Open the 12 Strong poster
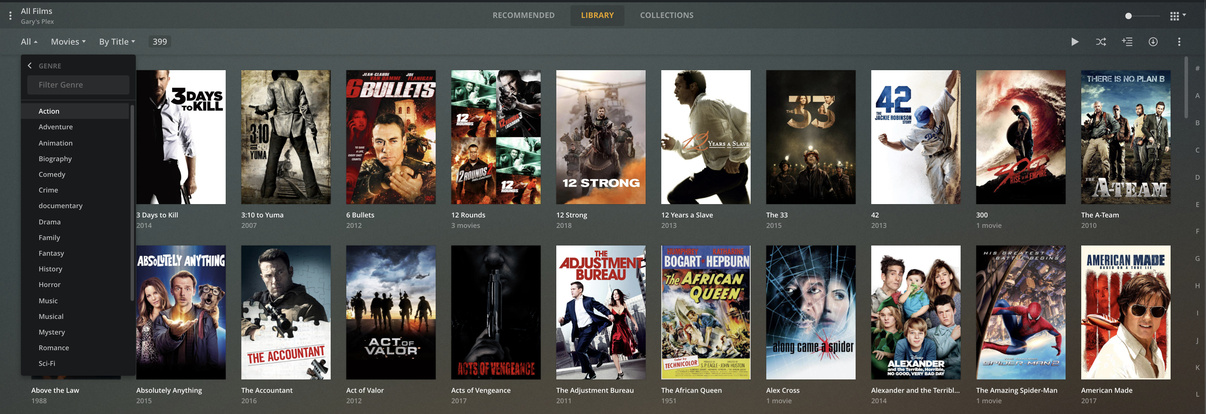Screen dimensions: 1206x414 601,137
